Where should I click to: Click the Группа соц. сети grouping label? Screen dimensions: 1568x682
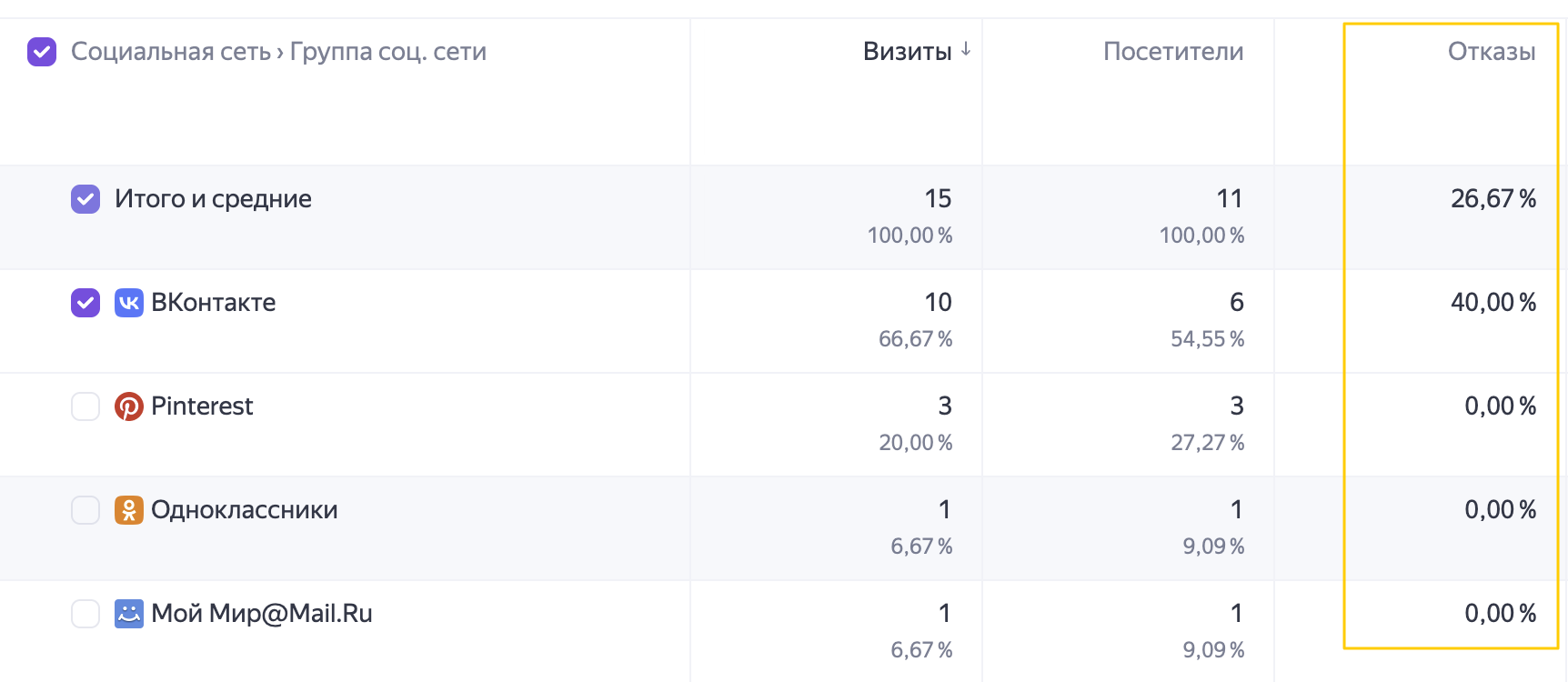point(388,52)
